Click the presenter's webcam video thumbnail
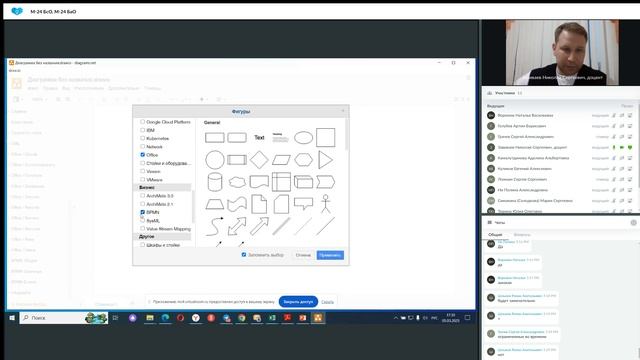Viewport: 640px width, 360px height. [562, 53]
